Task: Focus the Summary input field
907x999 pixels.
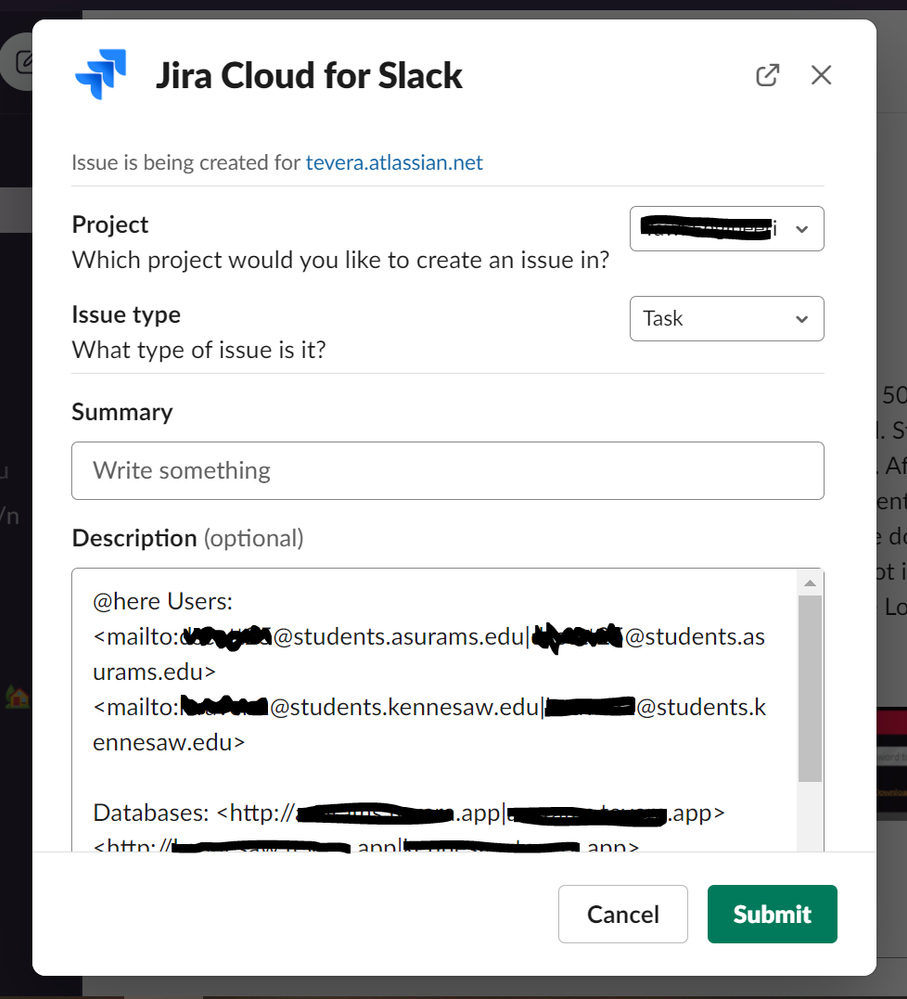Action: [448, 471]
